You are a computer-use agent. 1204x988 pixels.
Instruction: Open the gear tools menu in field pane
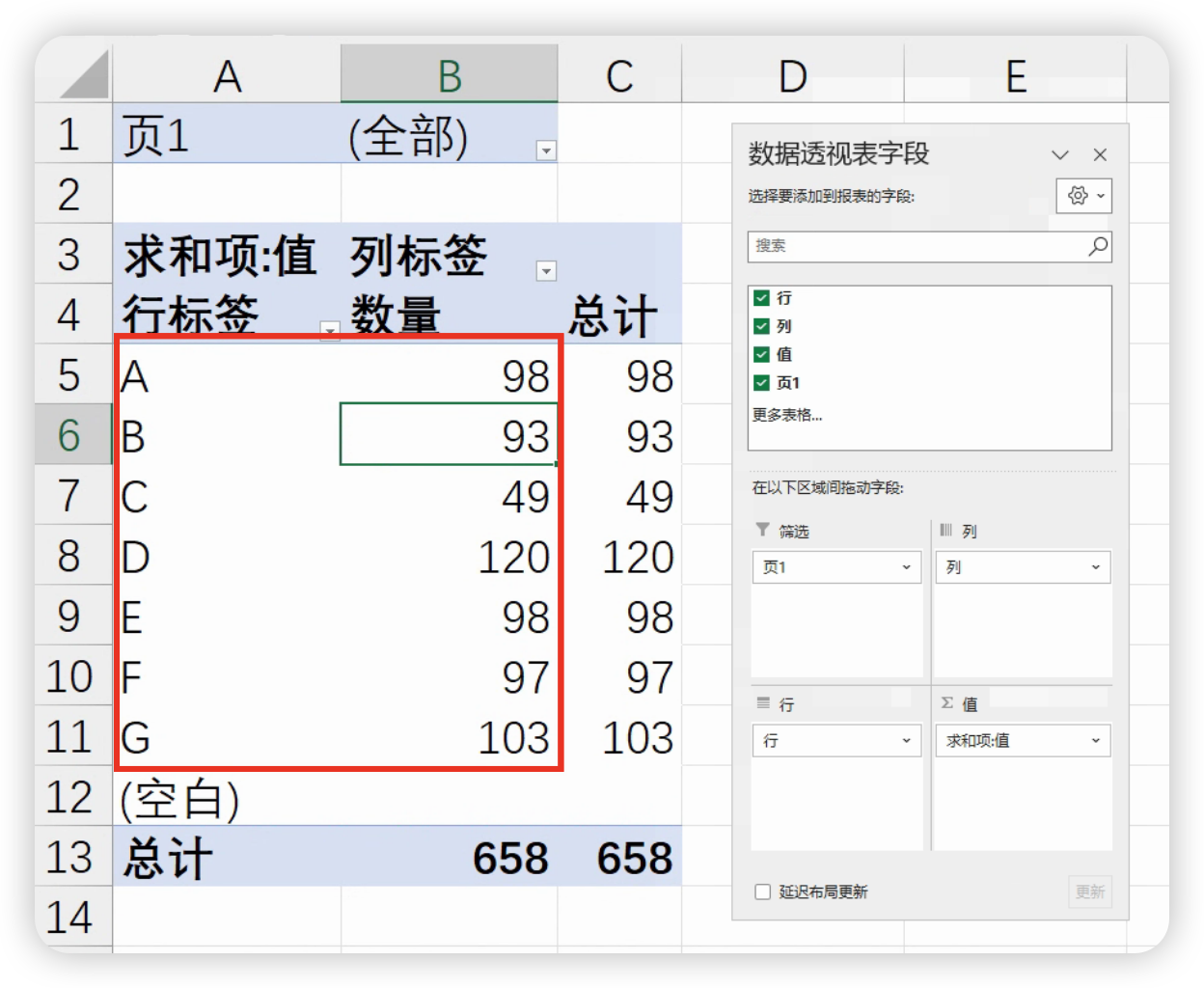[1084, 196]
